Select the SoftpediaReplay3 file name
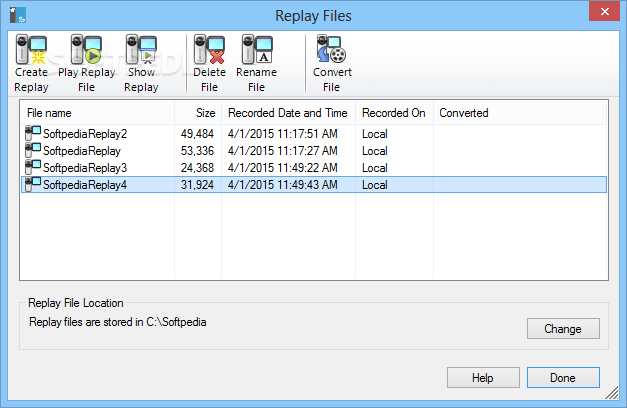 [85, 168]
